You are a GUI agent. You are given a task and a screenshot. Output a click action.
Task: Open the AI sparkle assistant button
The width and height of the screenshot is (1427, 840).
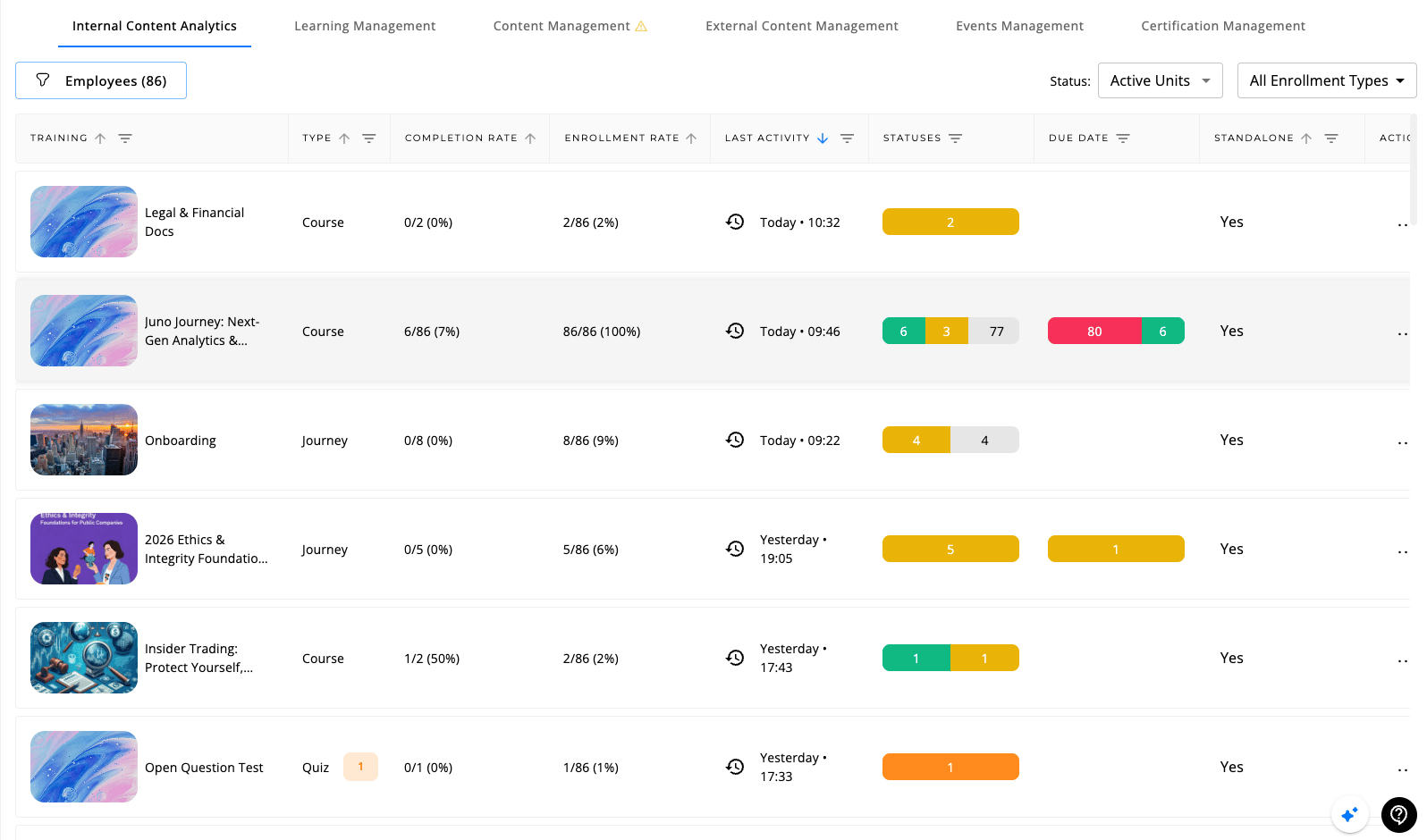click(1349, 814)
